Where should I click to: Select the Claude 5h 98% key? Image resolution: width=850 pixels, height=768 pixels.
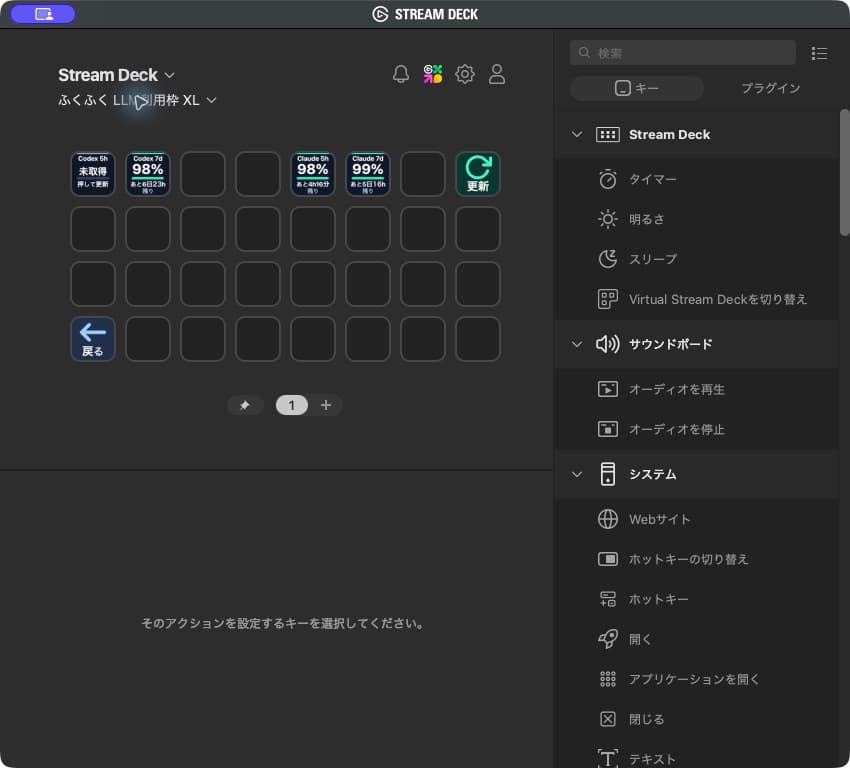[313, 174]
